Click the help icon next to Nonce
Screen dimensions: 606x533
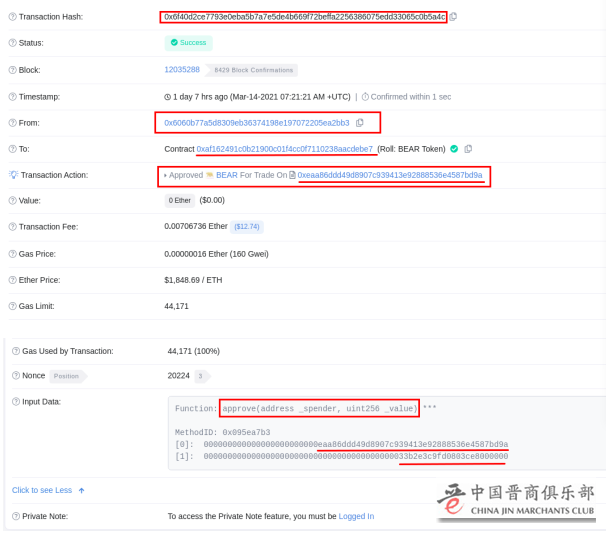point(15,376)
